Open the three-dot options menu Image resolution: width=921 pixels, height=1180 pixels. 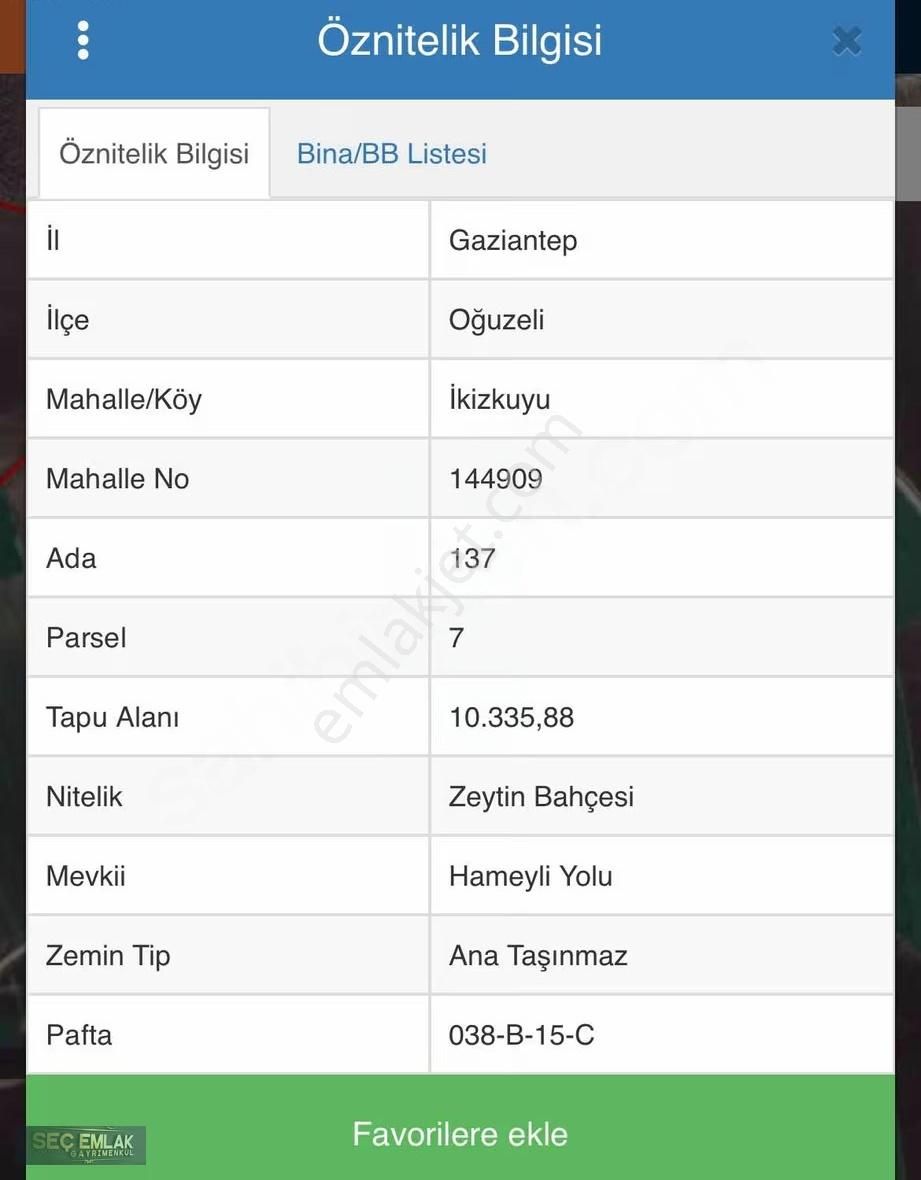(83, 40)
